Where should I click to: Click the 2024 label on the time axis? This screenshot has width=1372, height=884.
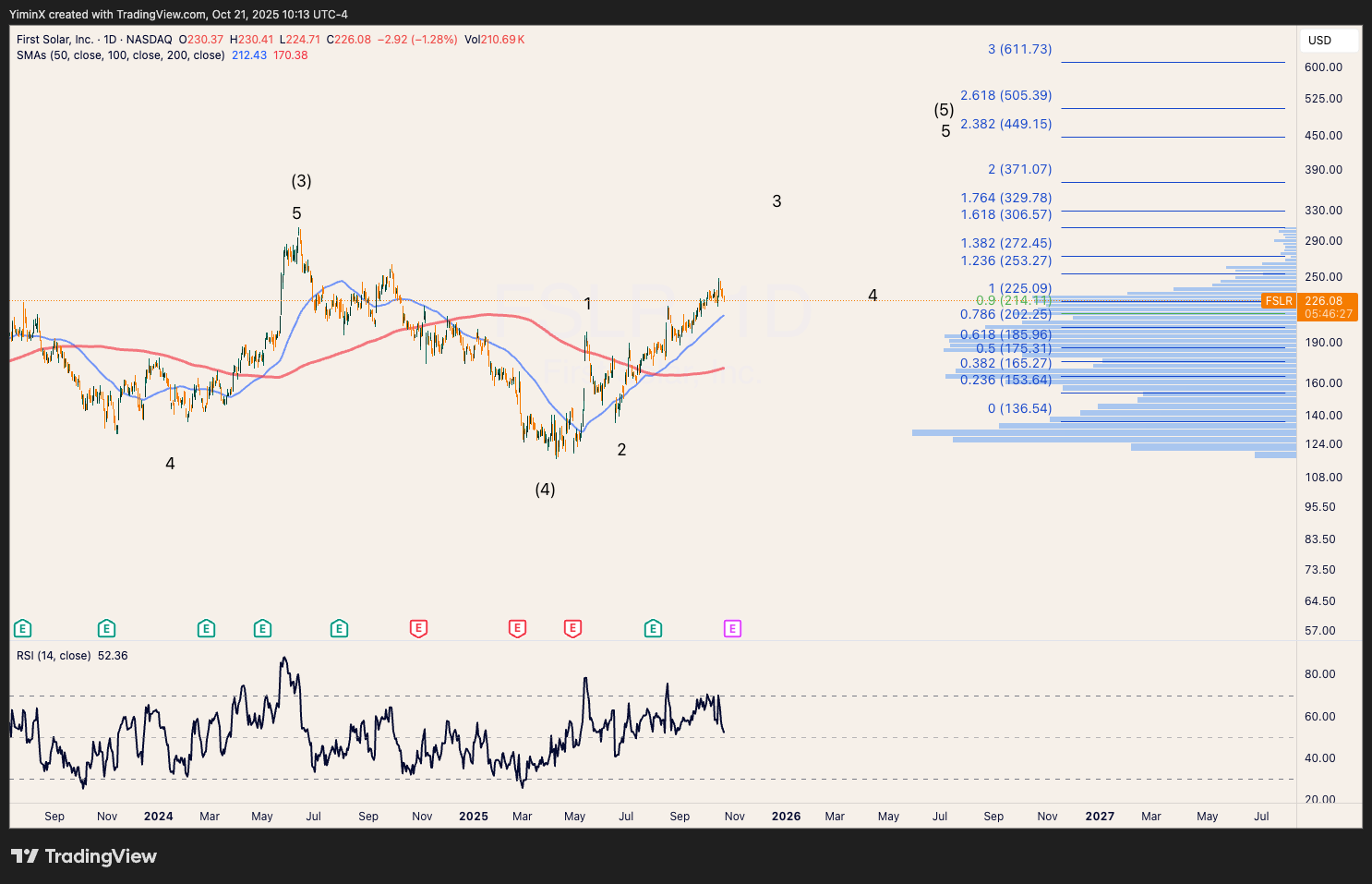(159, 817)
